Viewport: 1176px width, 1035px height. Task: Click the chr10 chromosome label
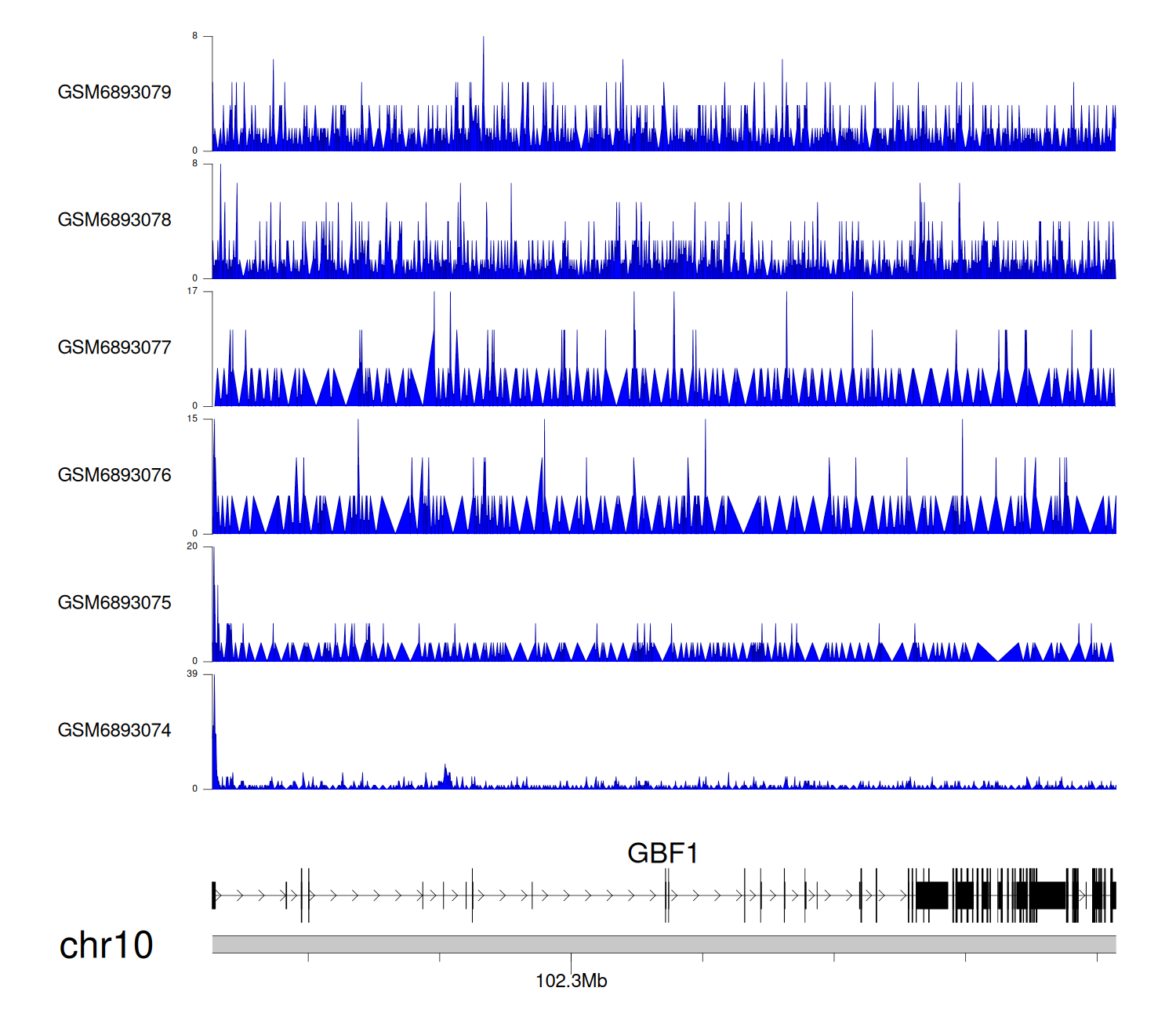point(106,946)
